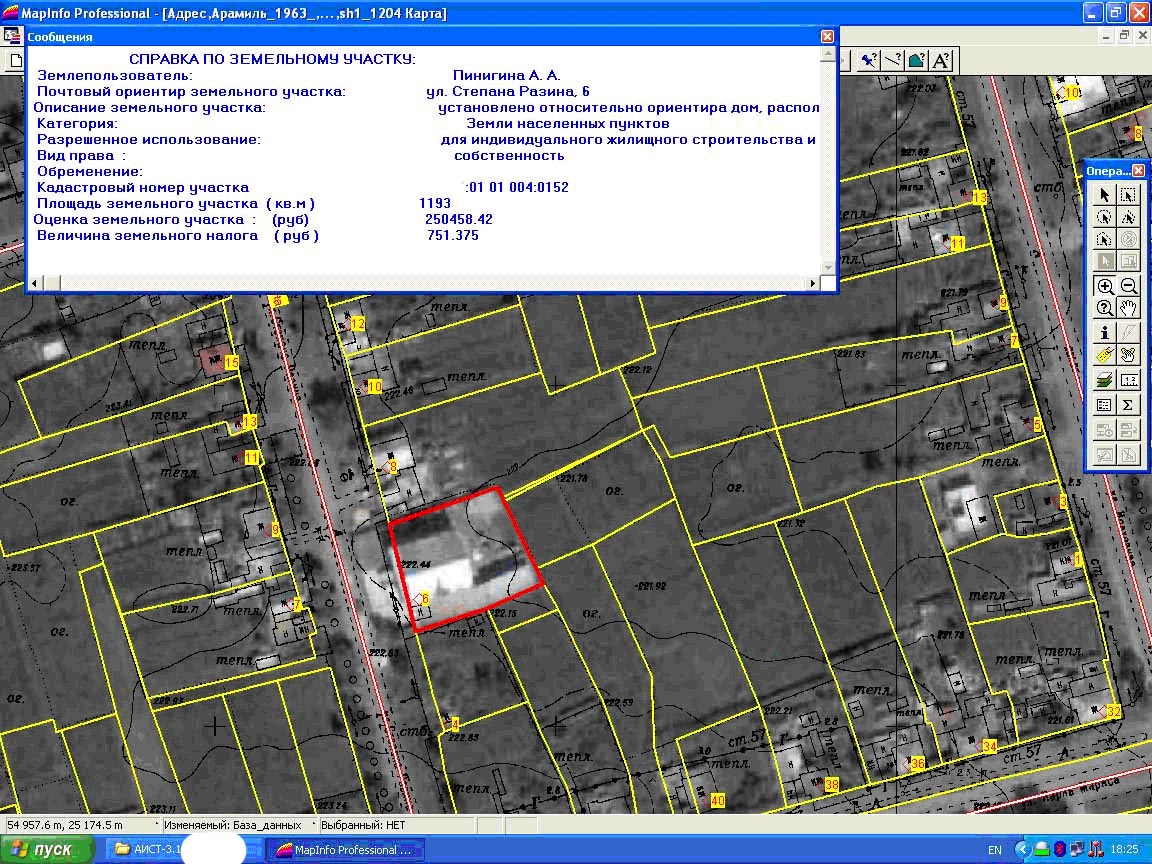
Task: Click cadastral number :01 01 004:0152
Action: pyautogui.click(x=517, y=187)
